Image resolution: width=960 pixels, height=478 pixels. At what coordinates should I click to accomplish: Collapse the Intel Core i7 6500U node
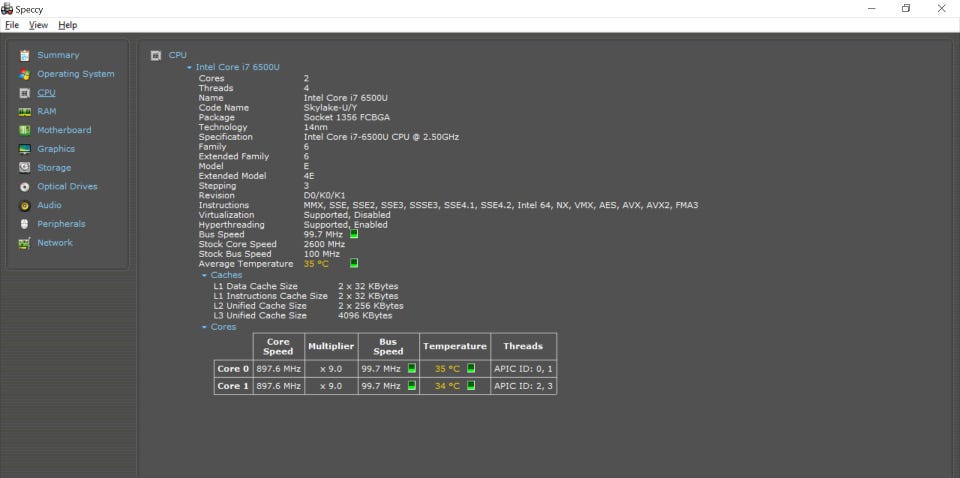(x=190, y=67)
